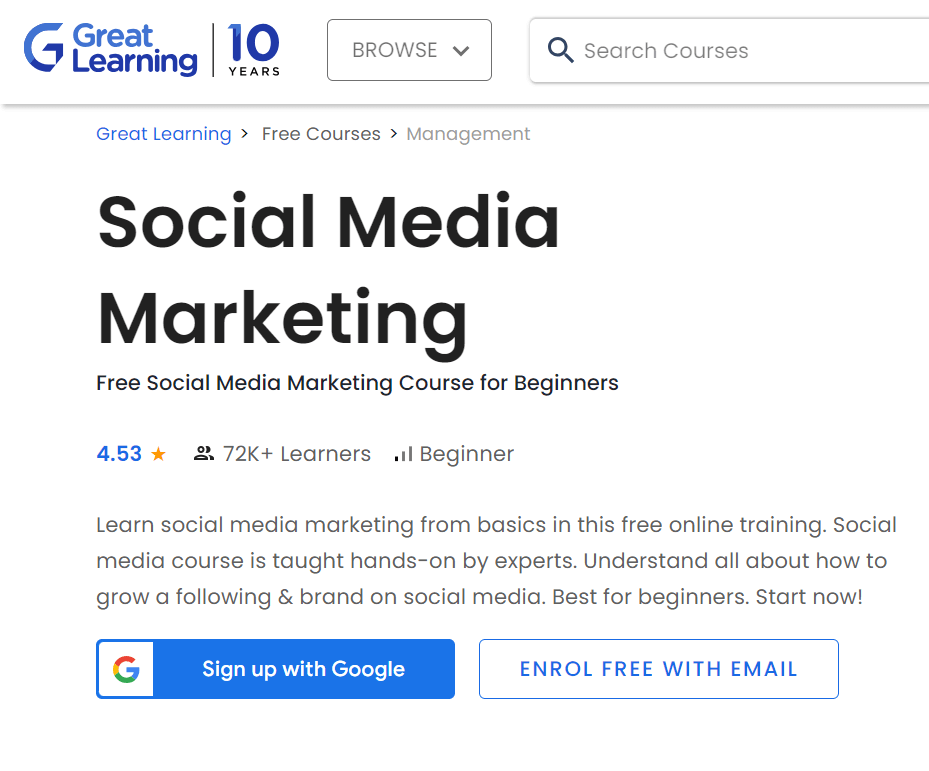Click the magnifying glass search icon
Image resolution: width=929 pixels, height=771 pixels.
(560, 50)
